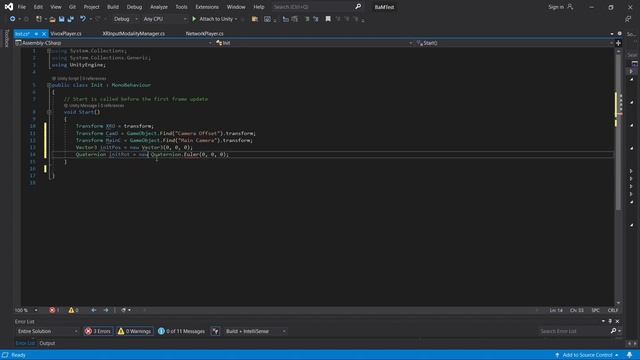Click the green Start play icon
The width and height of the screenshot is (640, 360).
194,19
